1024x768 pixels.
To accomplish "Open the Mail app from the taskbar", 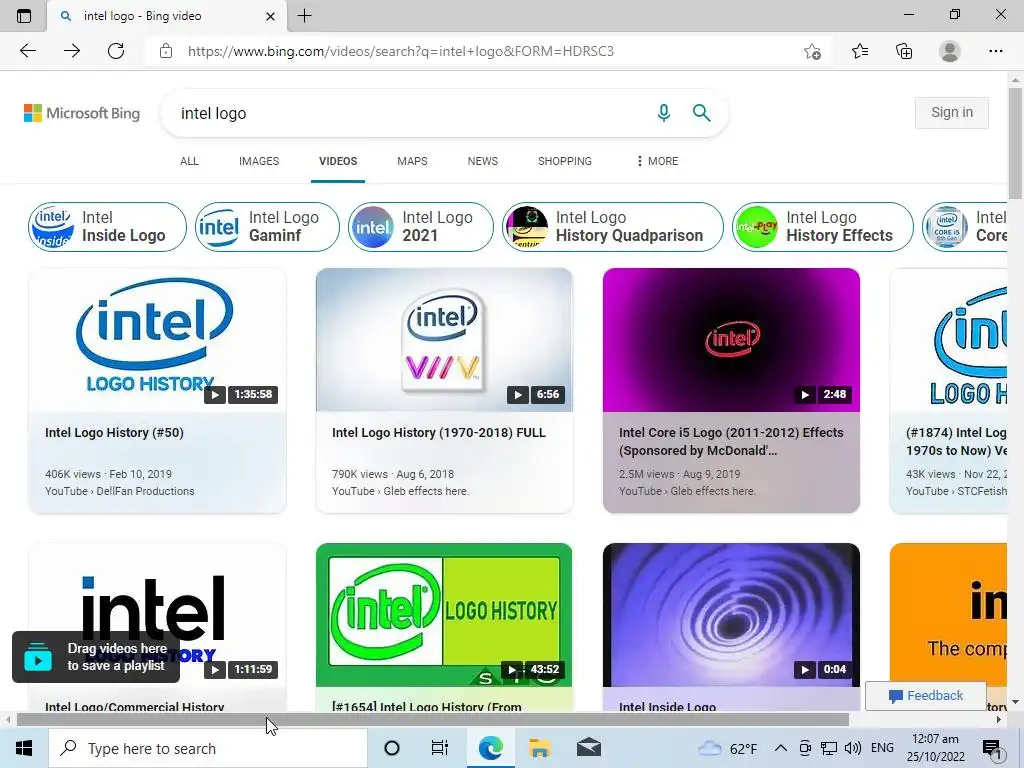I will pos(588,748).
